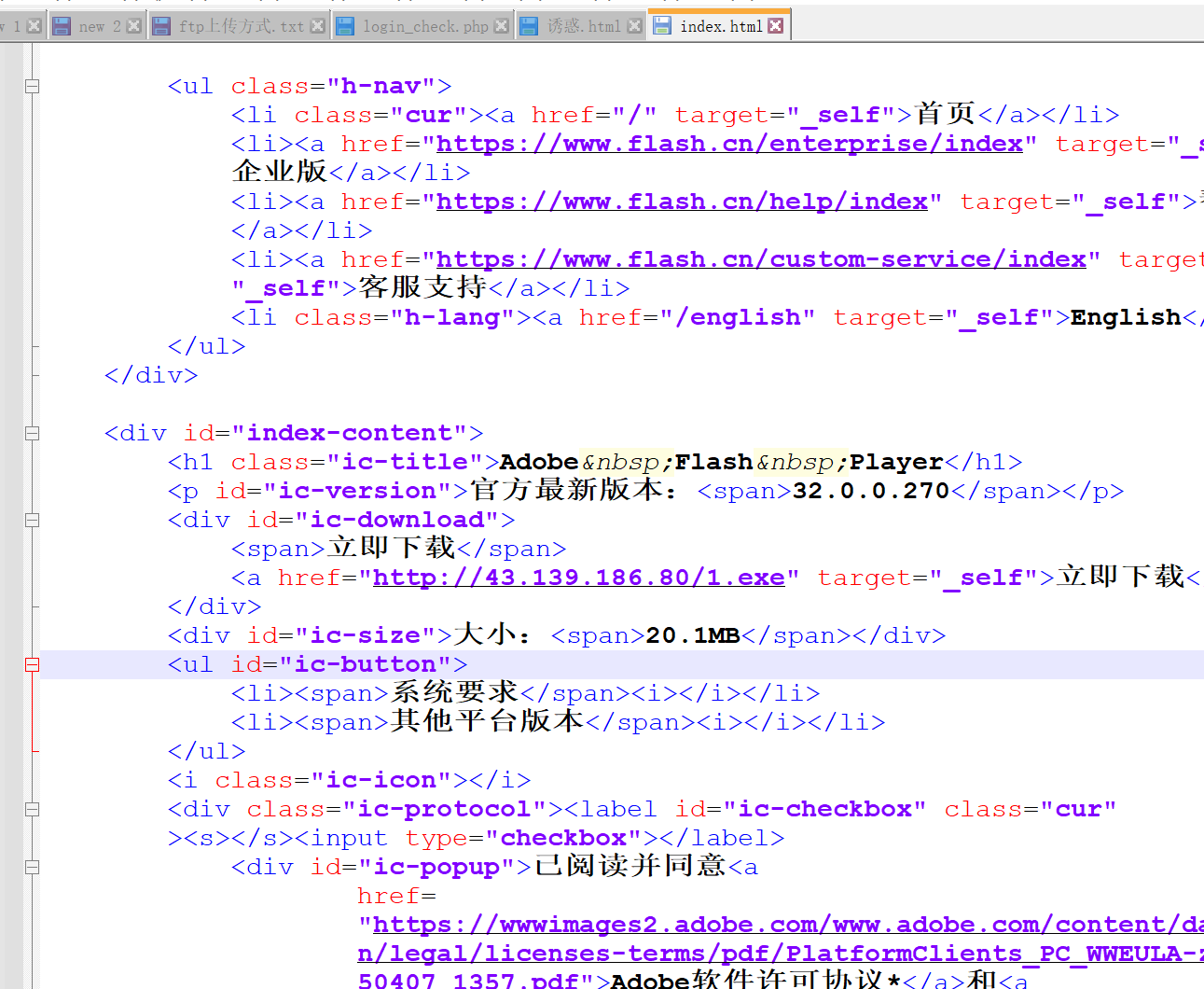Click the id value "ic-size"
Image resolution: width=1204 pixels, height=989 pixels.
pyautogui.click(x=365, y=635)
